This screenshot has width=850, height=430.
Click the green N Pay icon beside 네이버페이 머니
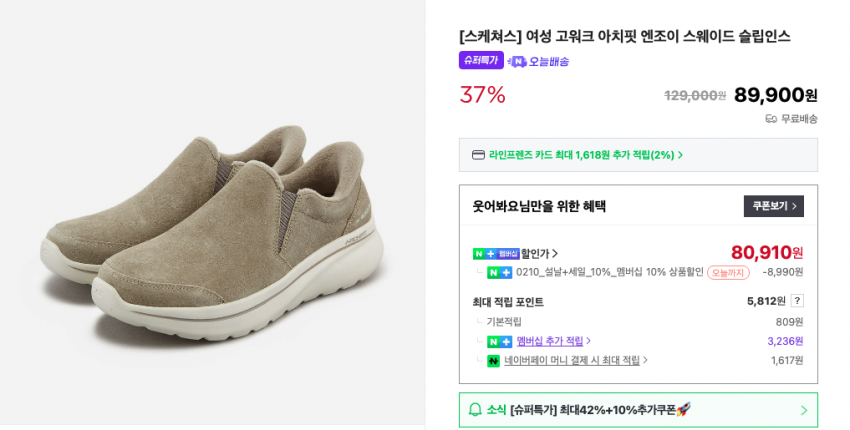493,361
